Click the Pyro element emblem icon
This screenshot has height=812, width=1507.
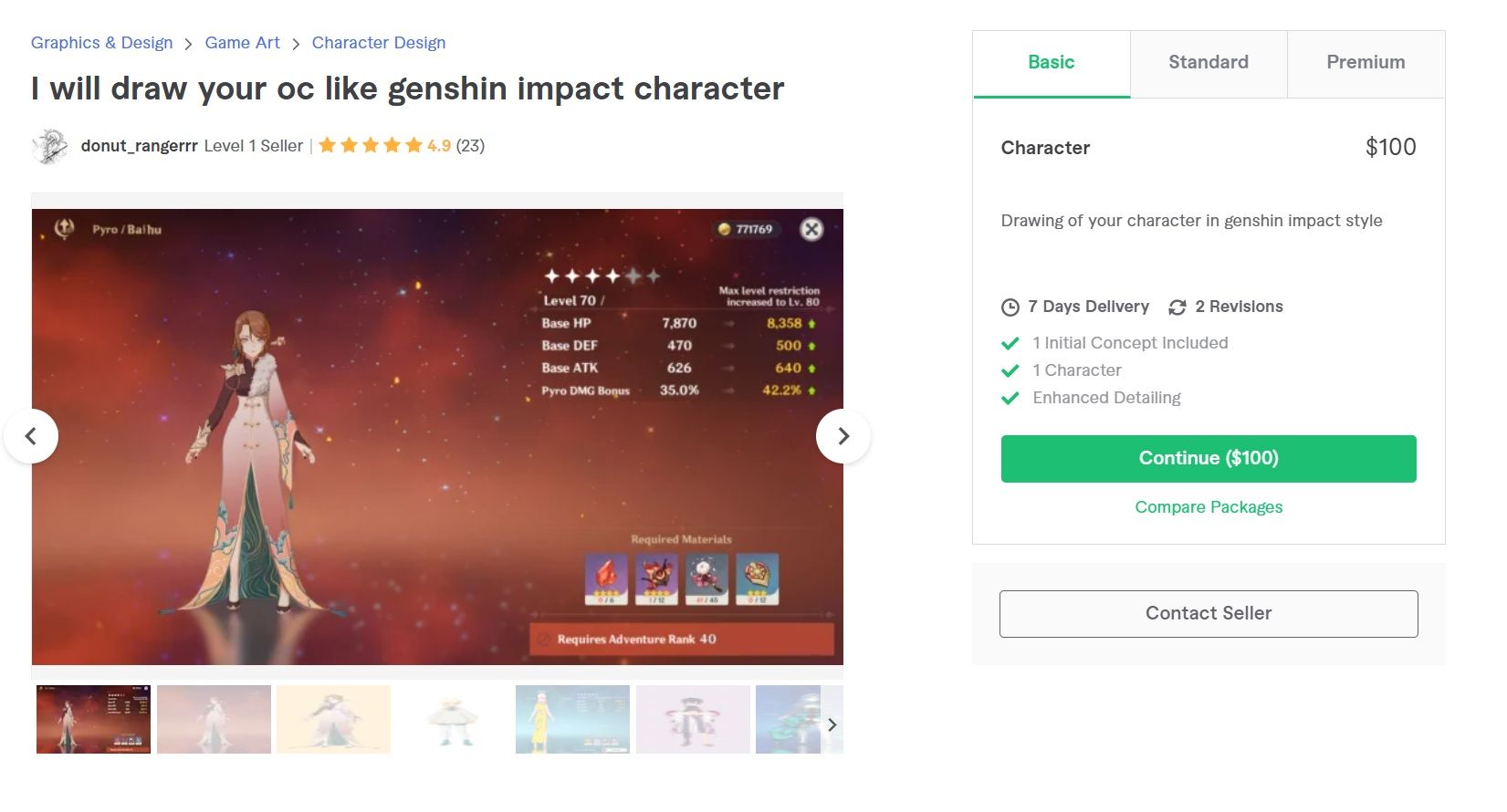pyautogui.click(x=65, y=229)
